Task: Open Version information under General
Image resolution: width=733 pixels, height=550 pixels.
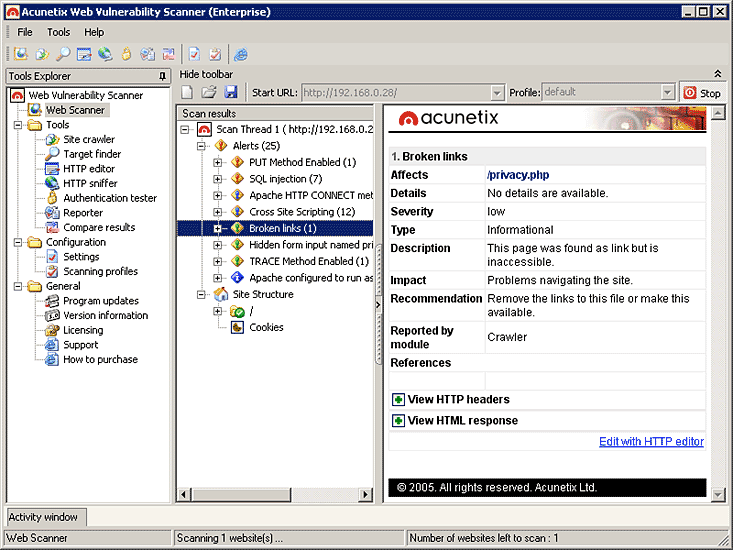Action: (106, 315)
